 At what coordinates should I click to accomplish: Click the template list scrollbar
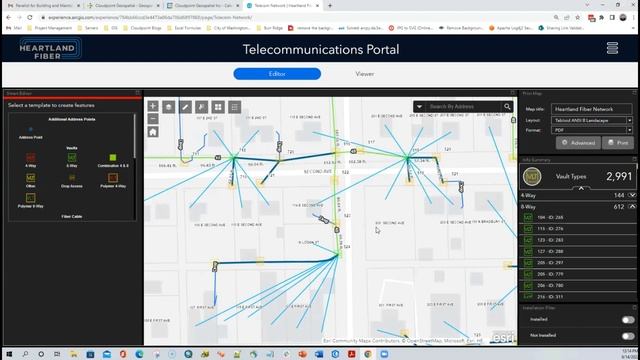tap(134, 136)
